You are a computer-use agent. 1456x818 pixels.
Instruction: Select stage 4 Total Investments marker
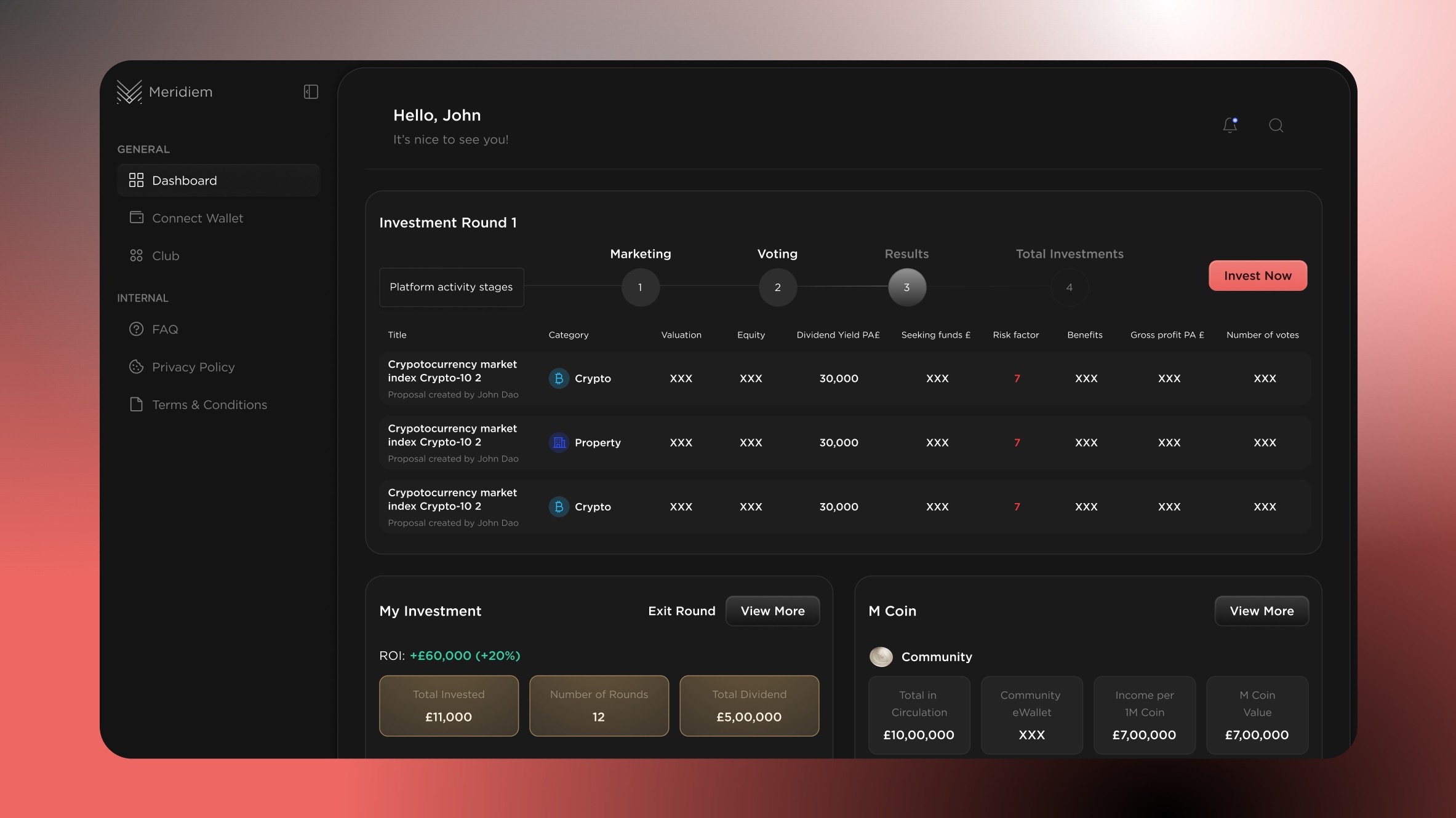[x=1069, y=287]
